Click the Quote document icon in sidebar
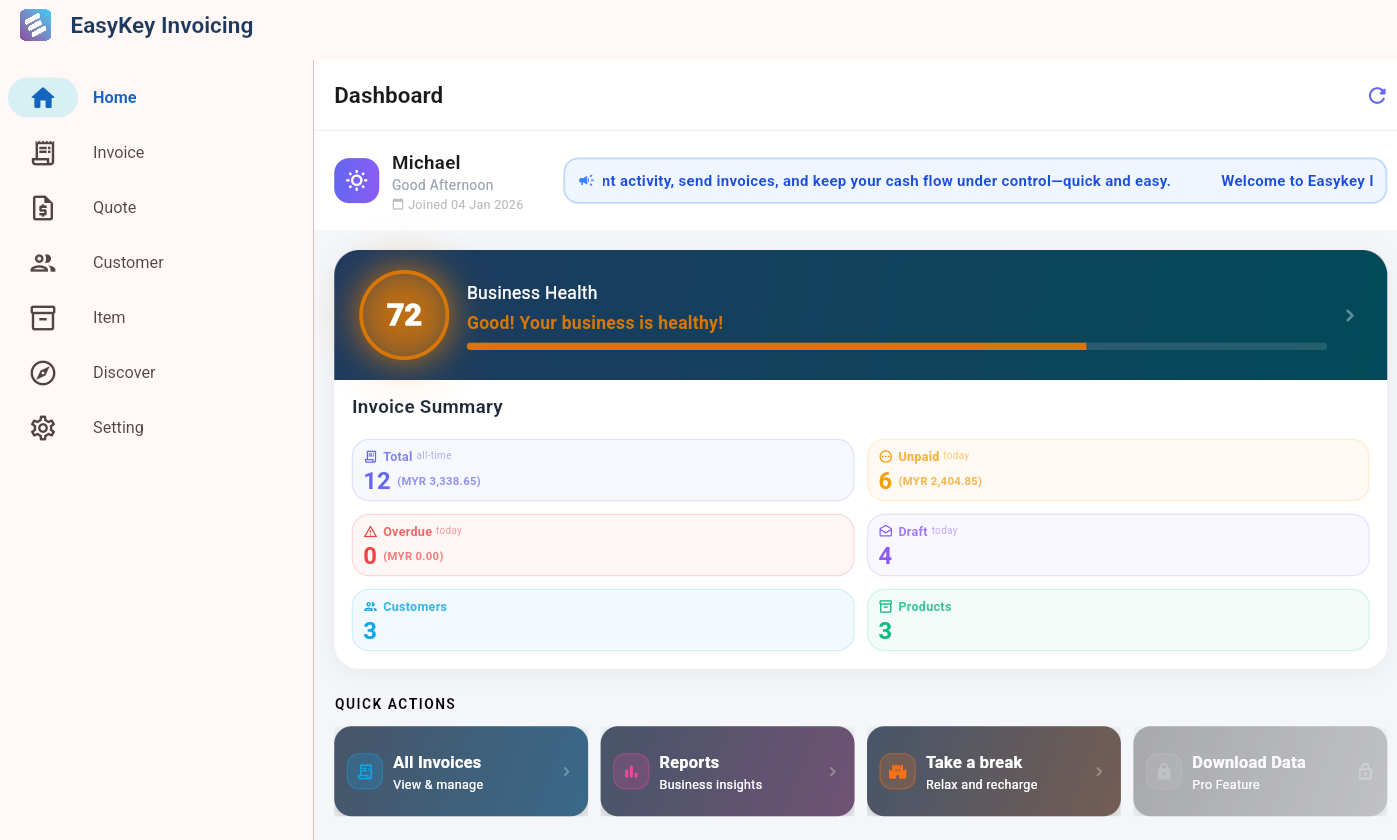The height and width of the screenshot is (840, 1397). coord(43,207)
